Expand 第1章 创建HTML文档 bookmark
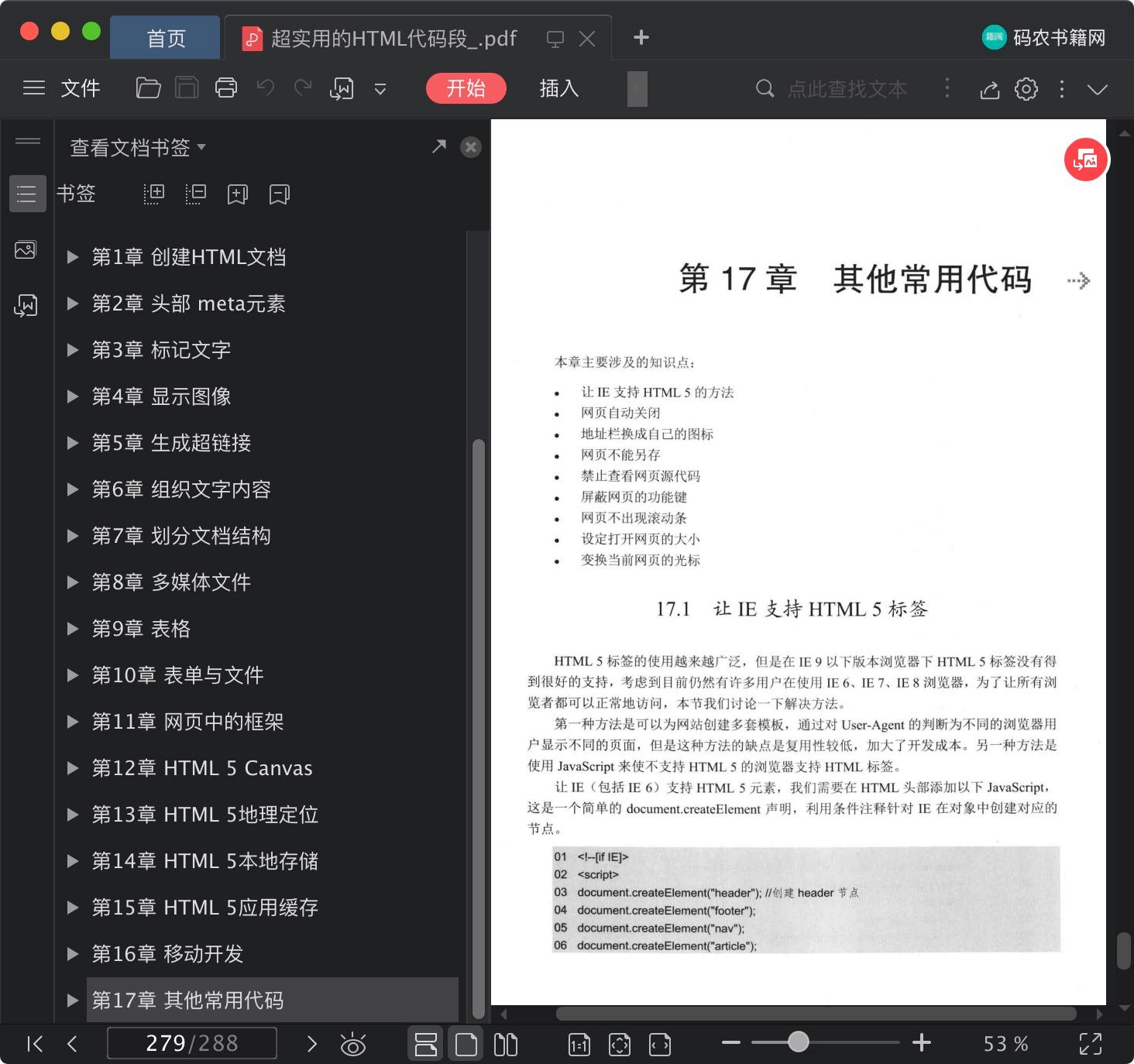 [73, 257]
